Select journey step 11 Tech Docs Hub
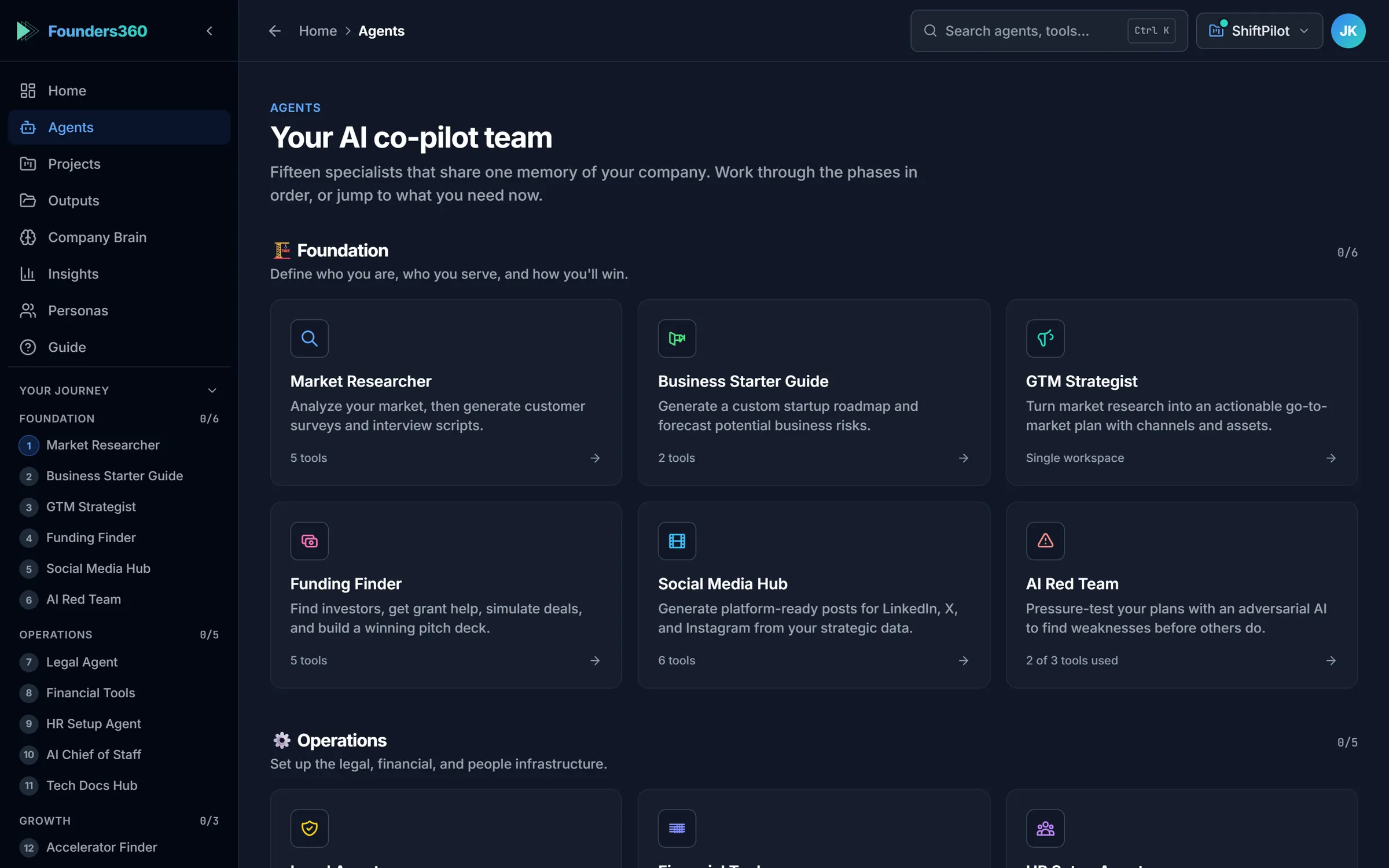Viewport: 1389px width, 868px height. tap(119, 785)
